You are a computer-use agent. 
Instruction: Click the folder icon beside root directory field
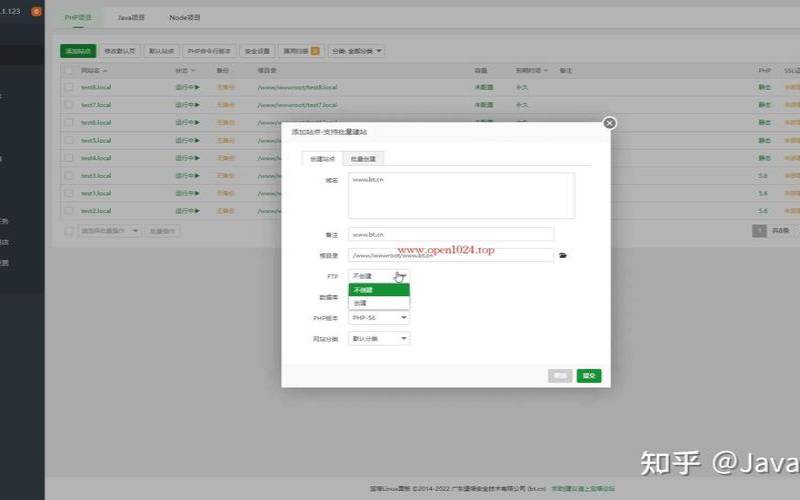point(563,255)
